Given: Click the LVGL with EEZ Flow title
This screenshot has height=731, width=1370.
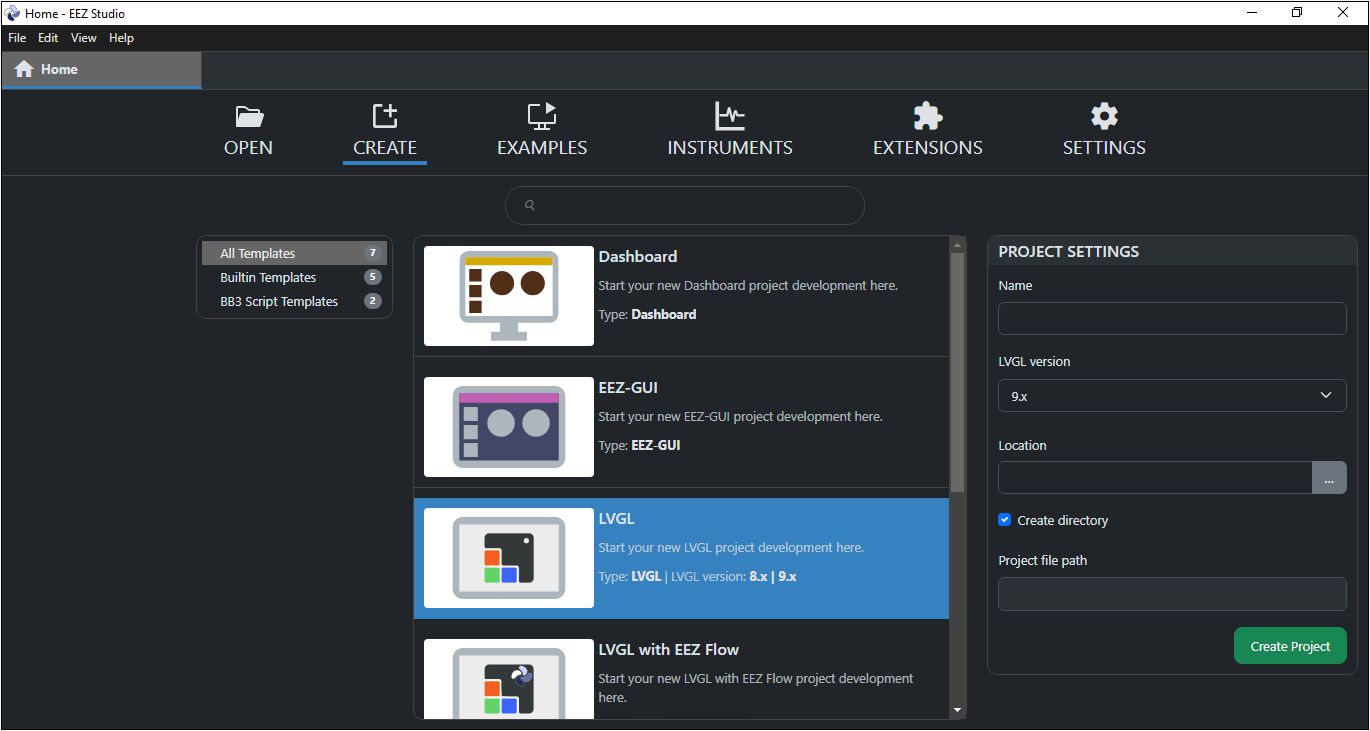Looking at the screenshot, I should (669, 650).
